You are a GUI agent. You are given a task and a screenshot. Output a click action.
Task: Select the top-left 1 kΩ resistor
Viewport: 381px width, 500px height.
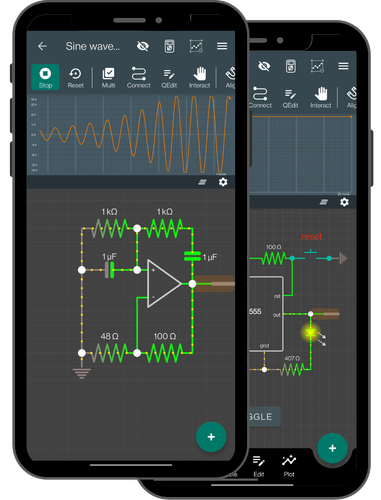(109, 228)
